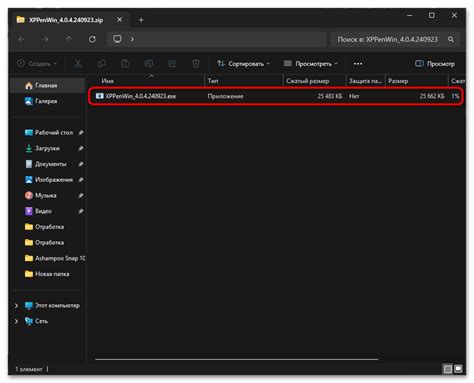Click the Delete trash icon
The width and height of the screenshot is (474, 383).
196,63
